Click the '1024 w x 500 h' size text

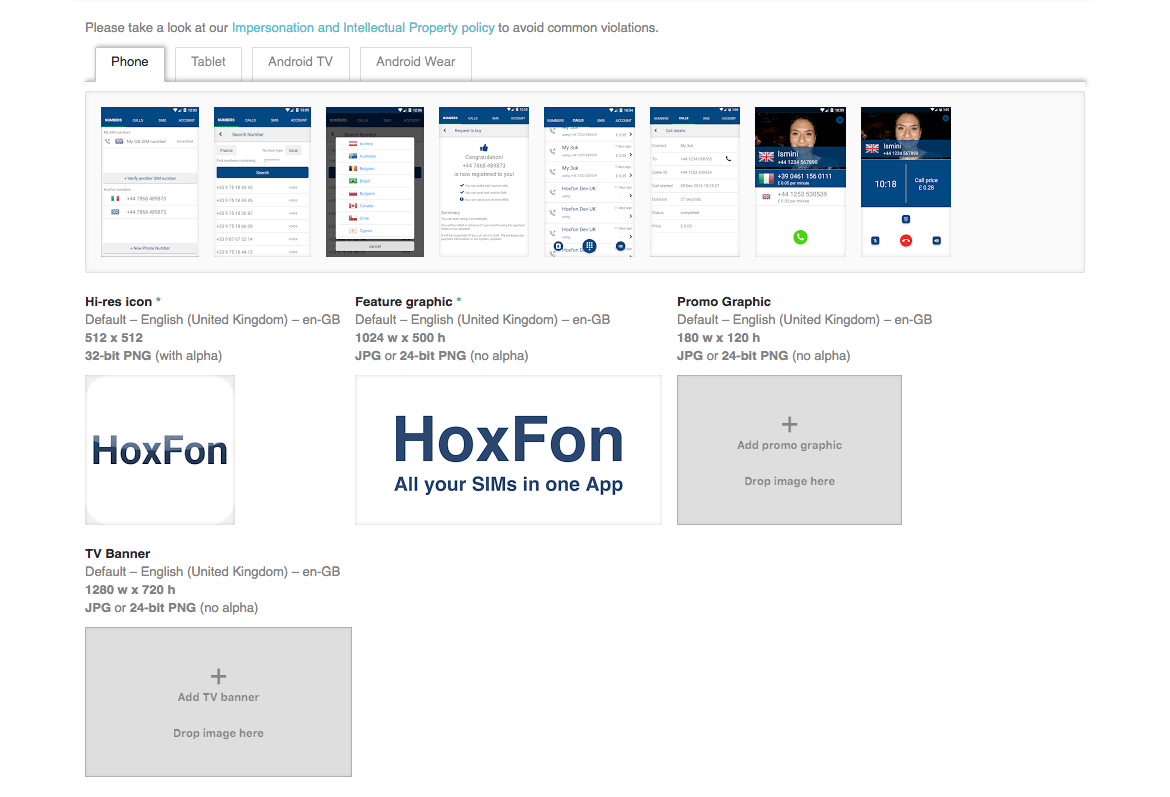tap(400, 337)
